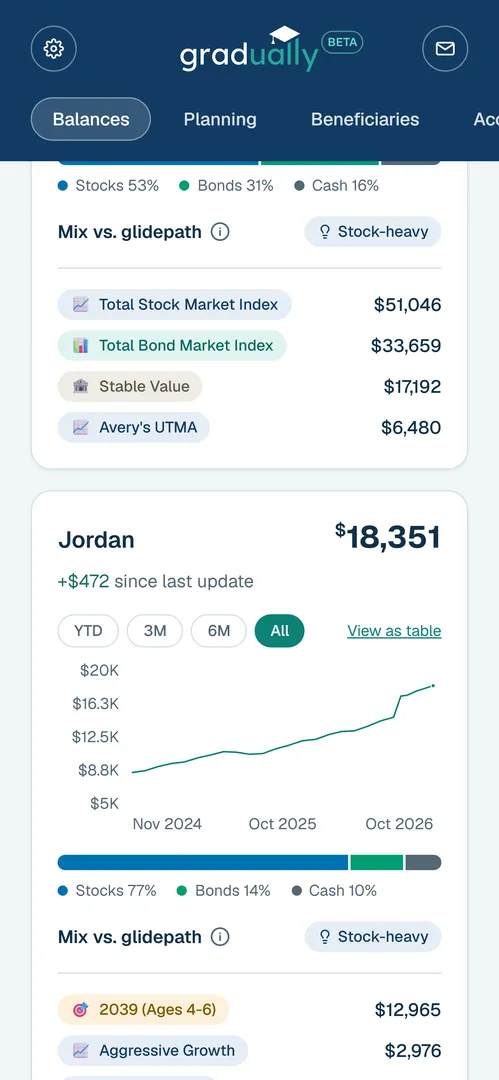Click the Total Bond Market Index bar icon
Screen dimensions: 499x1080
tap(81, 345)
